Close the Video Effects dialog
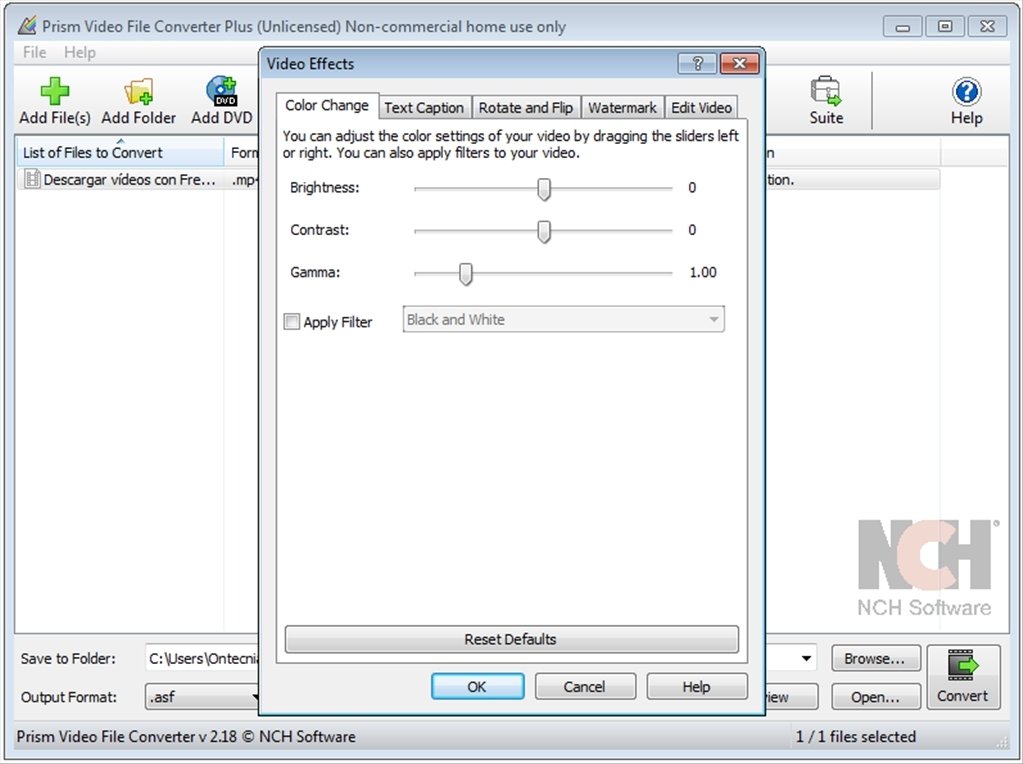The image size is (1023, 764). click(739, 63)
